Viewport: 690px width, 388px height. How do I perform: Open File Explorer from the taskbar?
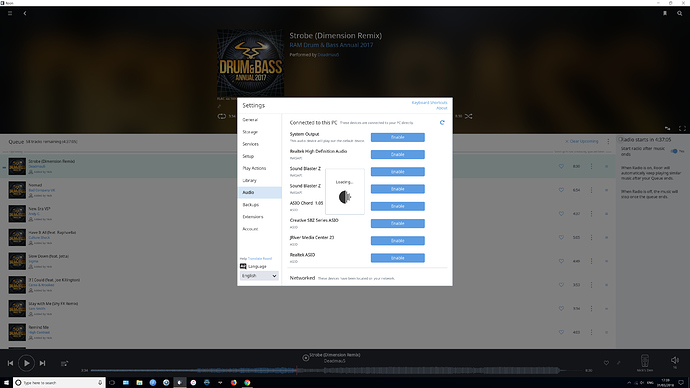tap(139, 383)
